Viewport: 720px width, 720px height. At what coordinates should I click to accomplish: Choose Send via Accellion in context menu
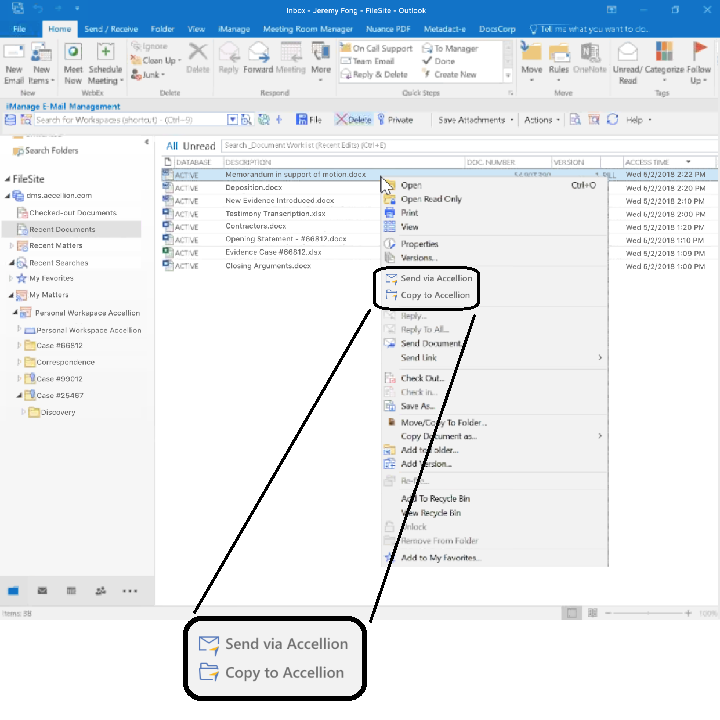tap(436, 278)
